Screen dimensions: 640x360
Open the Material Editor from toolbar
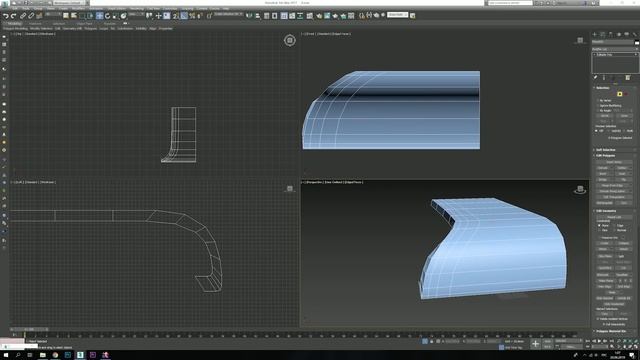[x=310, y=16]
